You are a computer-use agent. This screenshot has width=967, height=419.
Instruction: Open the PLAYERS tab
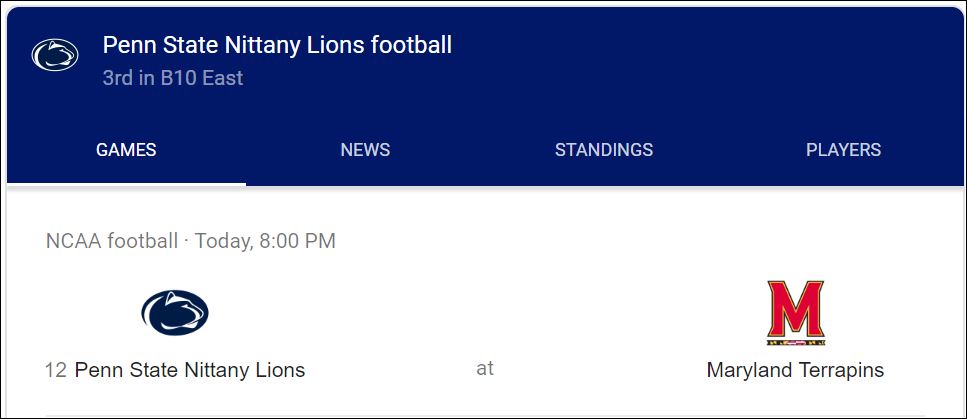[843, 150]
